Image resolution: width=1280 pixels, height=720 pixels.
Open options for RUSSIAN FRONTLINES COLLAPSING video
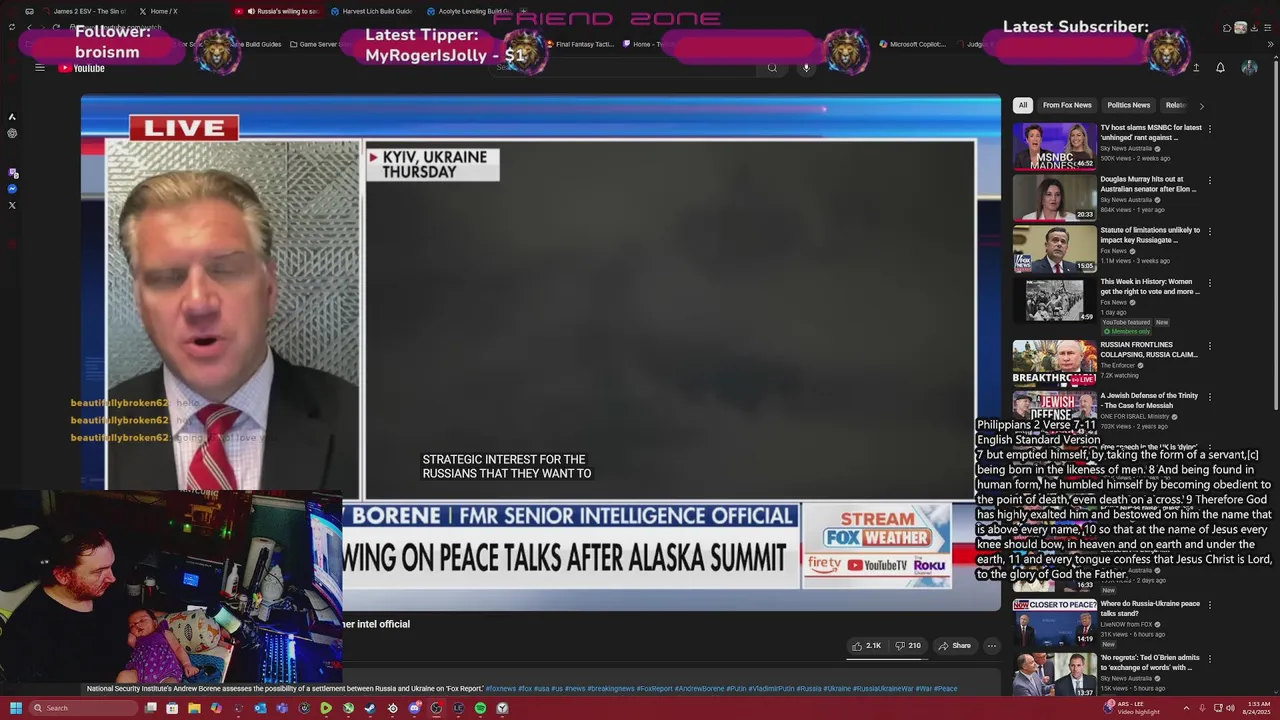tap(1210, 346)
